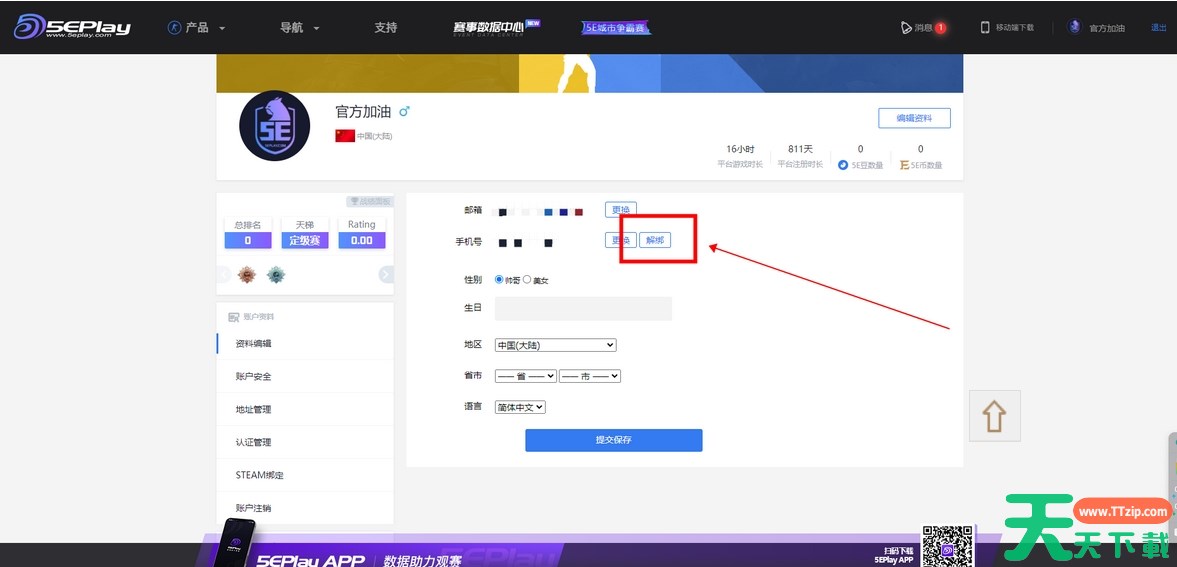Click the 退出 logout link

click(1158, 28)
